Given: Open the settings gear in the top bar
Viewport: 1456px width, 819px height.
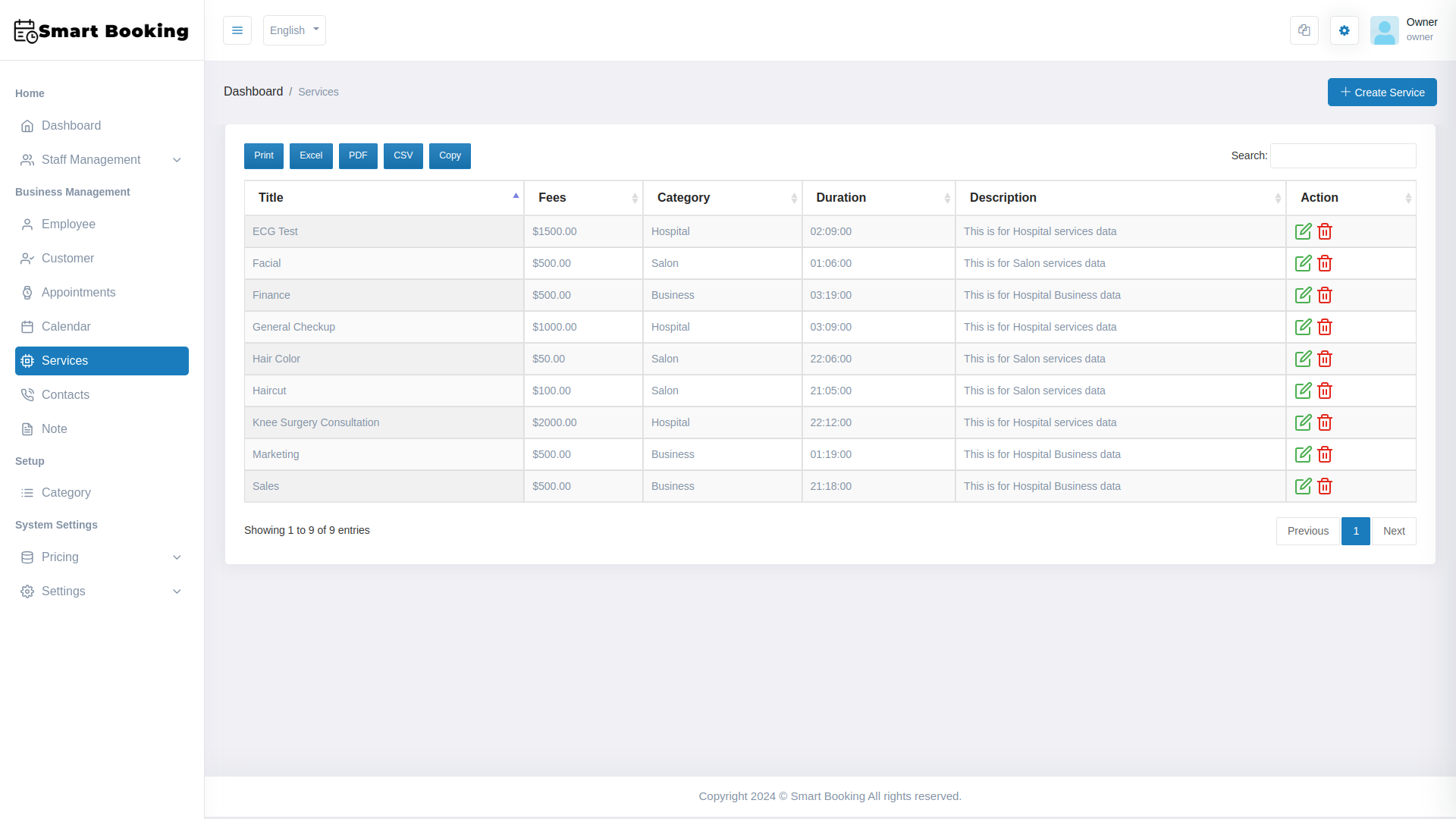Looking at the screenshot, I should click(x=1344, y=30).
